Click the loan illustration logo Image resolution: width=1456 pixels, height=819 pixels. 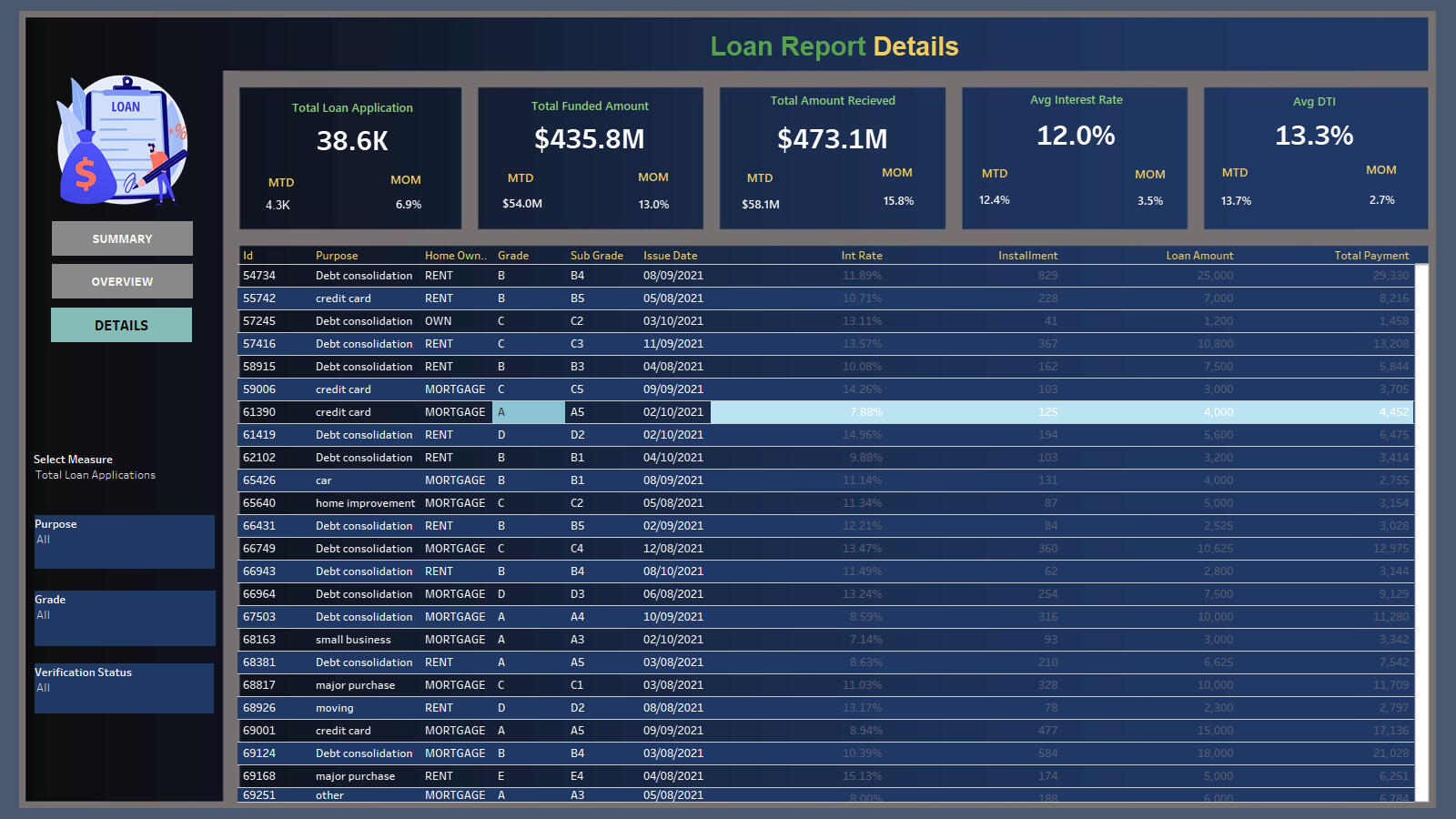pyautogui.click(x=123, y=140)
